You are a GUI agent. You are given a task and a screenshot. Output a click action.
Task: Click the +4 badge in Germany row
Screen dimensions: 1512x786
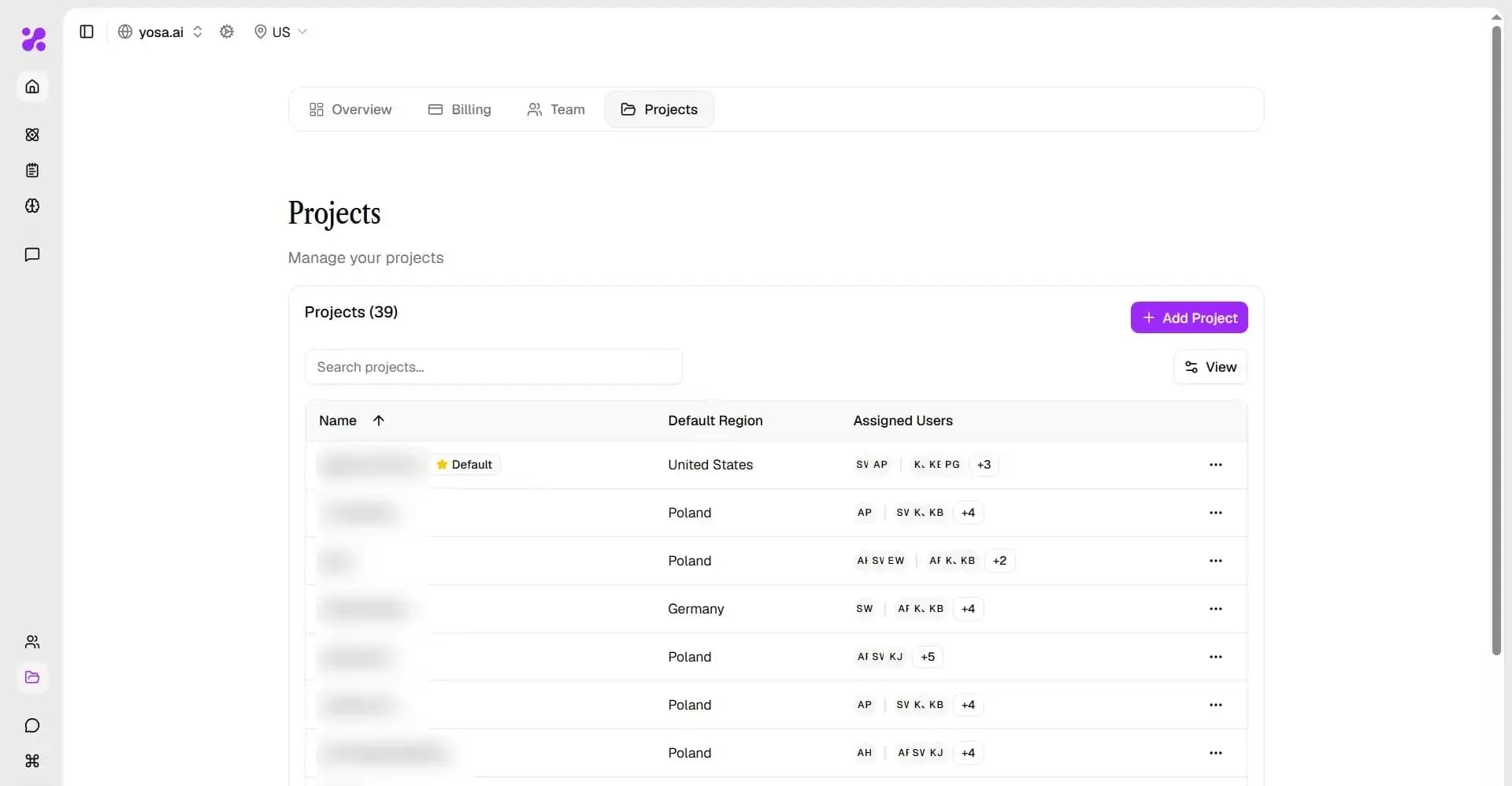click(x=968, y=609)
